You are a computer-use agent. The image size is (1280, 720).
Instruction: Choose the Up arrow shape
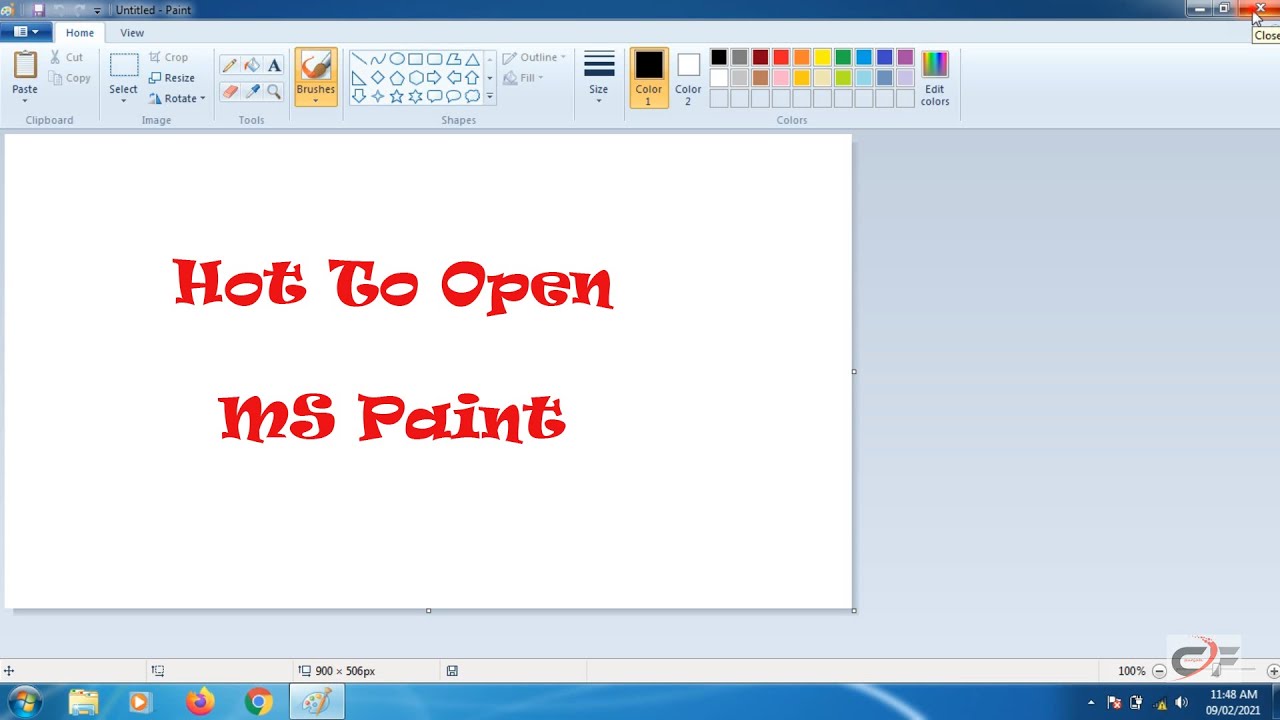click(472, 78)
